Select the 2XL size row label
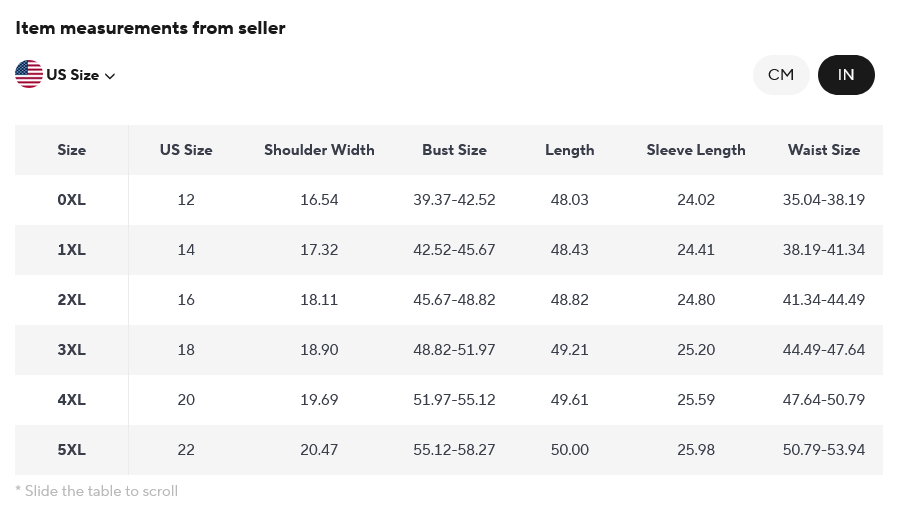Image resolution: width=897 pixels, height=517 pixels. pyautogui.click(x=72, y=300)
